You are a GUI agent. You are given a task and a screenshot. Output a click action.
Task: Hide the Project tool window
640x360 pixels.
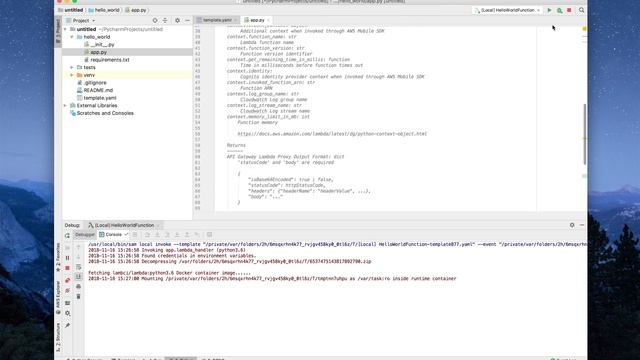187,20
